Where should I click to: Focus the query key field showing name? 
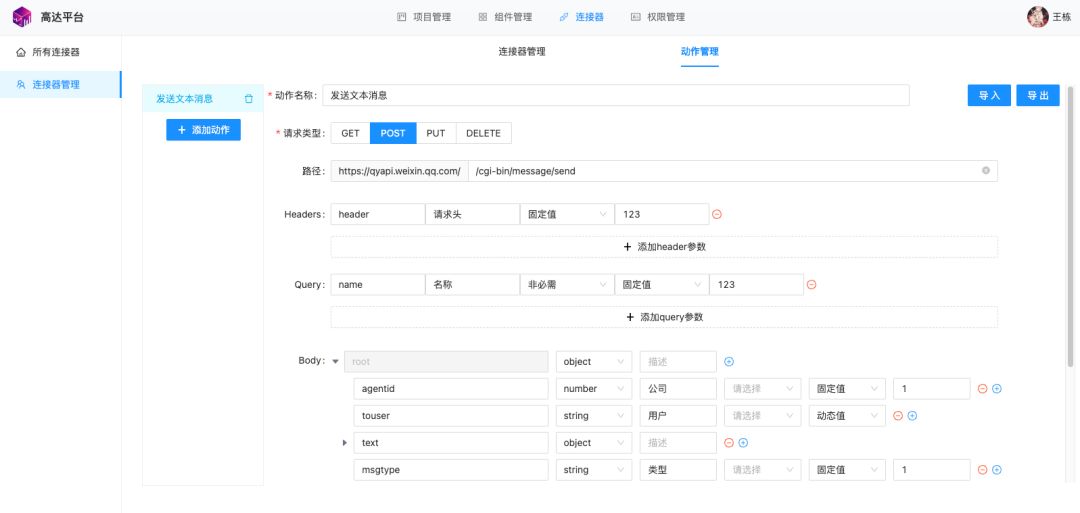pos(377,284)
